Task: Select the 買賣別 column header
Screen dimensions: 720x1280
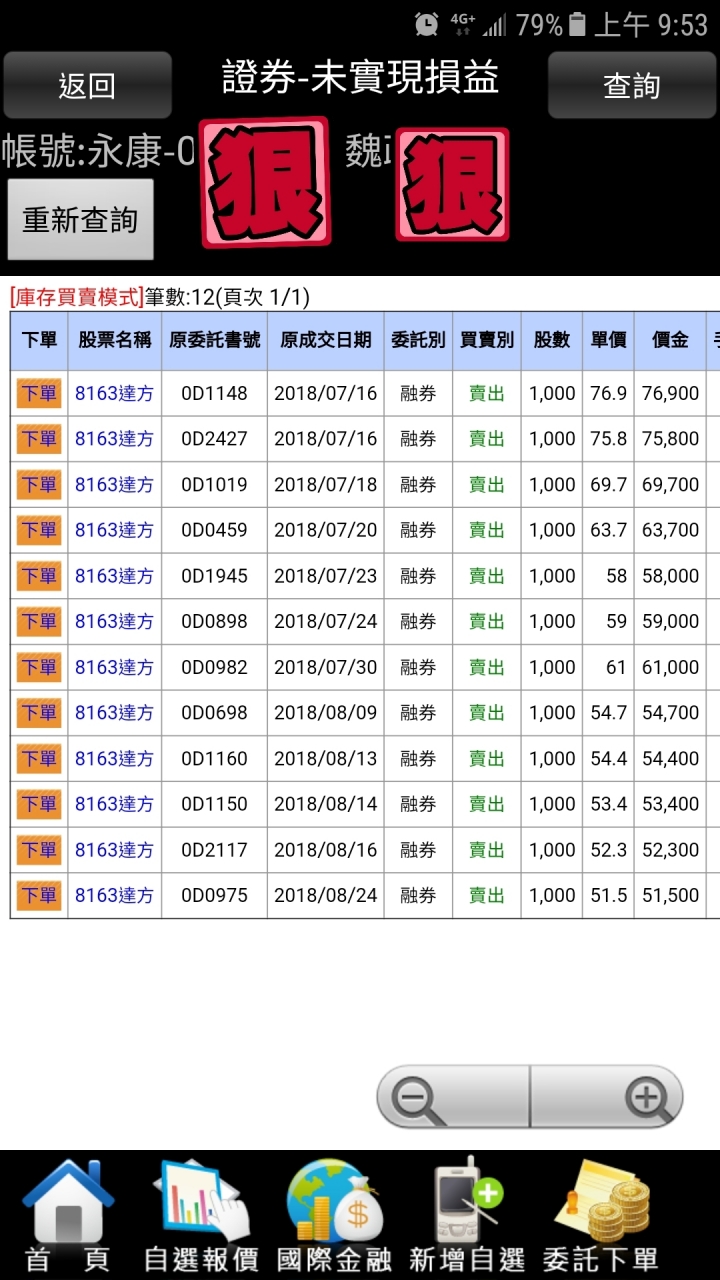Action: (x=487, y=340)
